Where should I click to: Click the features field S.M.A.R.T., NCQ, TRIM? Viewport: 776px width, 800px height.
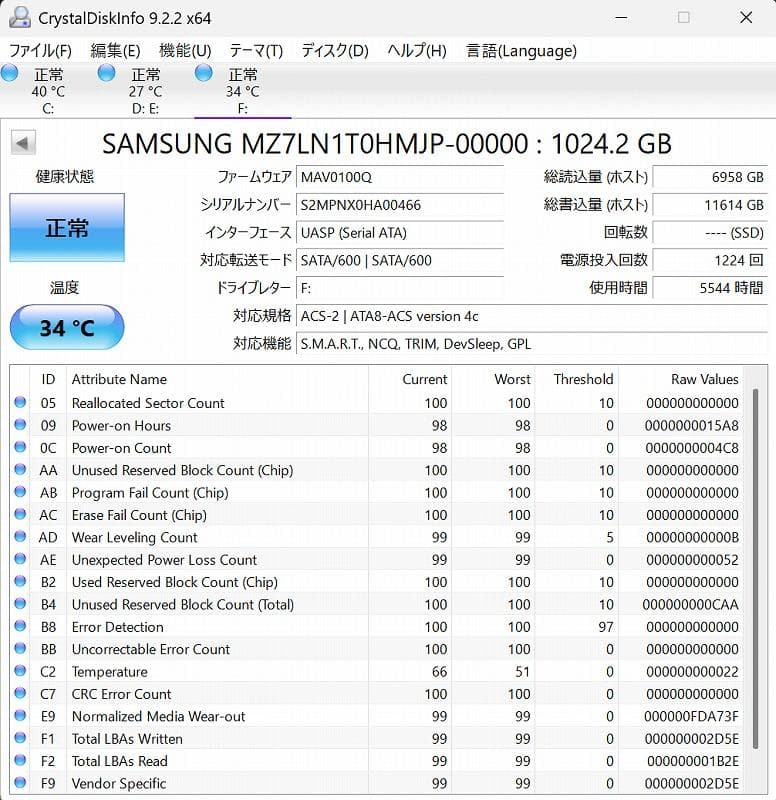tap(532, 344)
